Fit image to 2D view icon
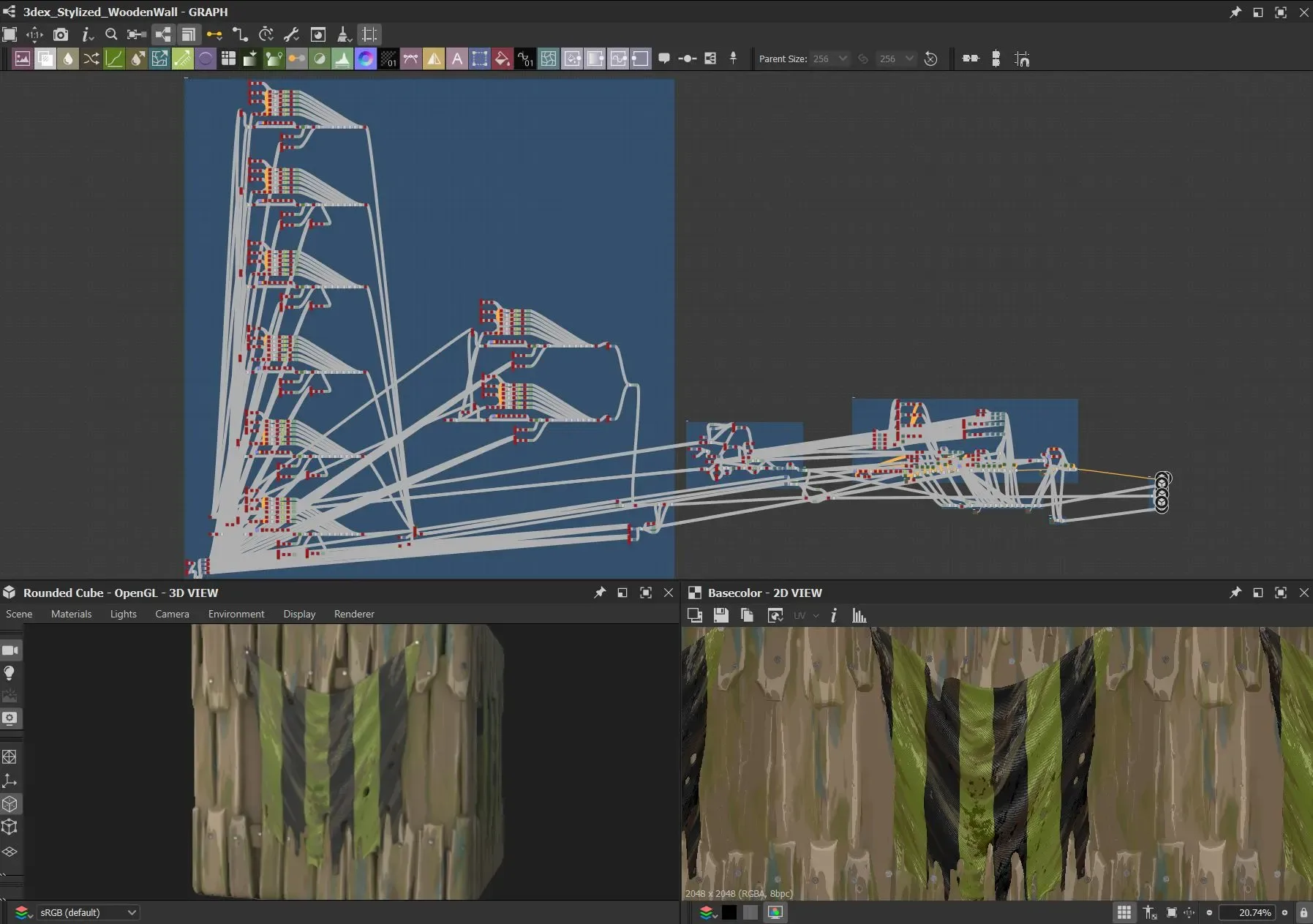The width and height of the screenshot is (1313, 924). click(1171, 912)
